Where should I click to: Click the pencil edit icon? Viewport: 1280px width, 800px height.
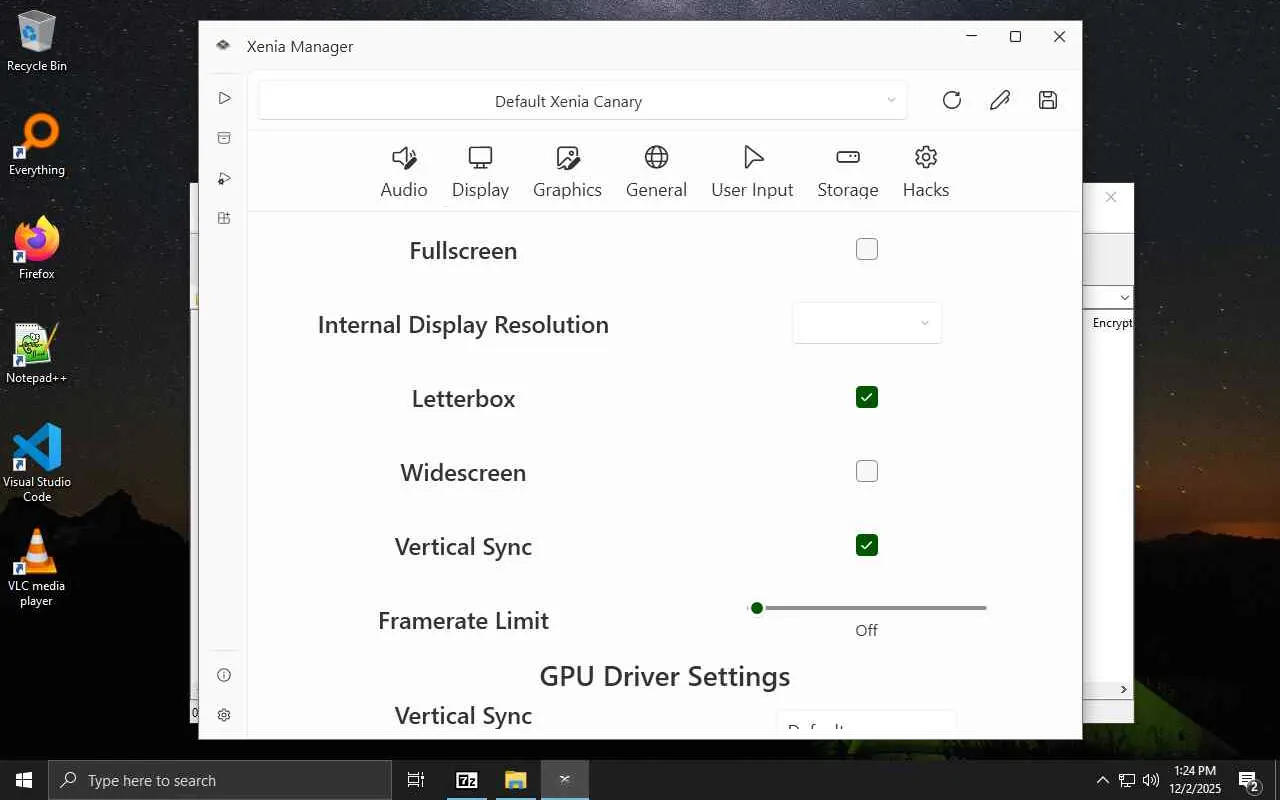pos(1000,100)
